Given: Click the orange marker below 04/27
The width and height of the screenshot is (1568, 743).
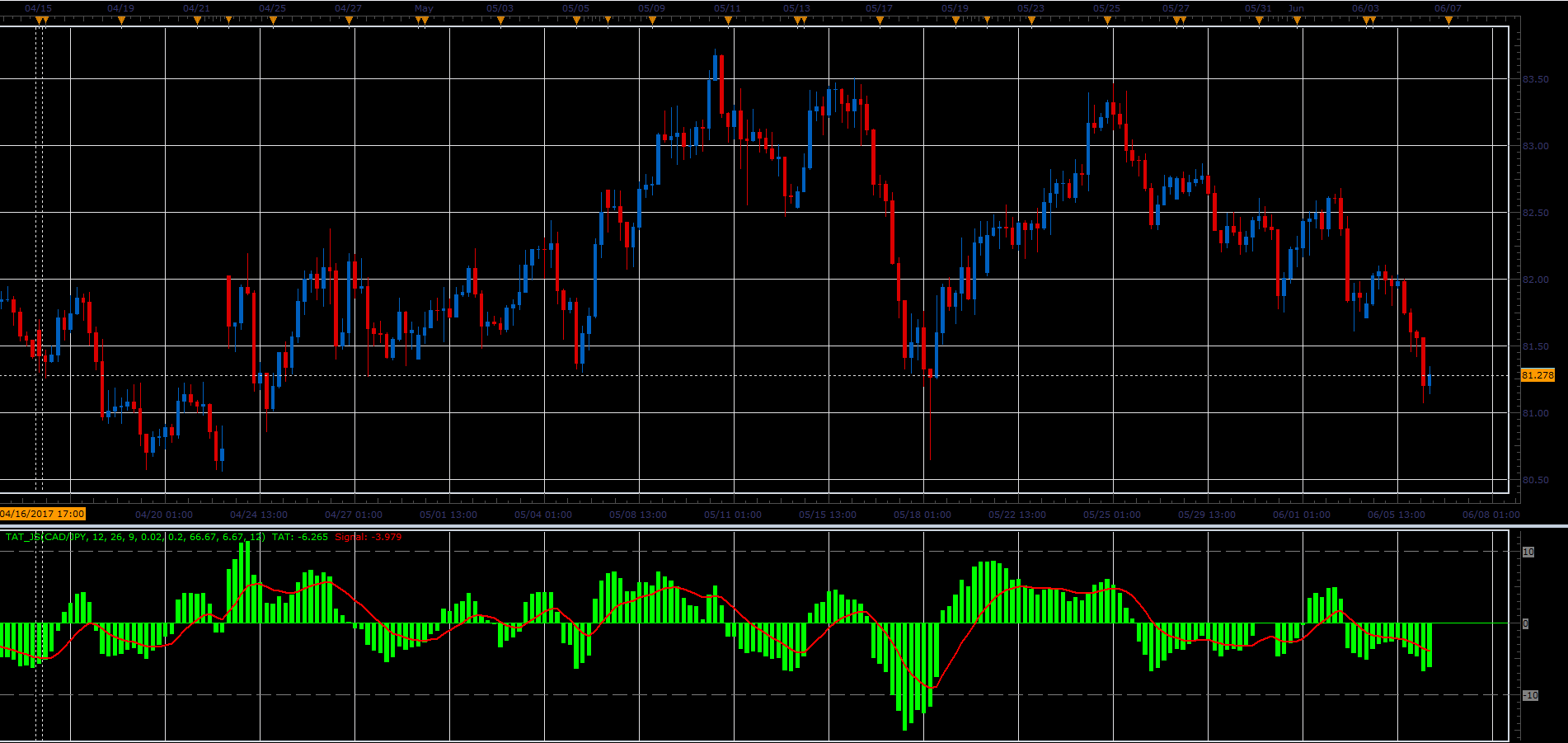Looking at the screenshot, I should click(x=349, y=21).
